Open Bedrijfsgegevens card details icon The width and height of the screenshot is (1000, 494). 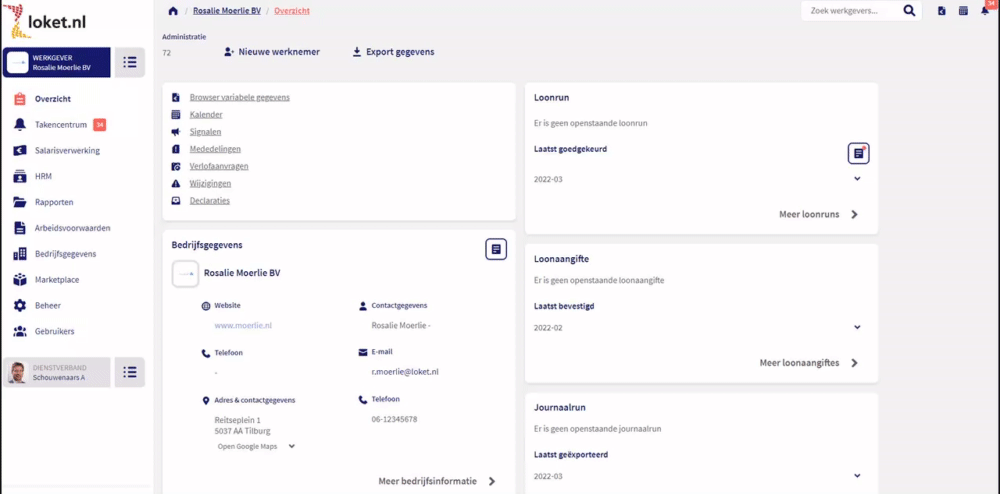point(496,249)
